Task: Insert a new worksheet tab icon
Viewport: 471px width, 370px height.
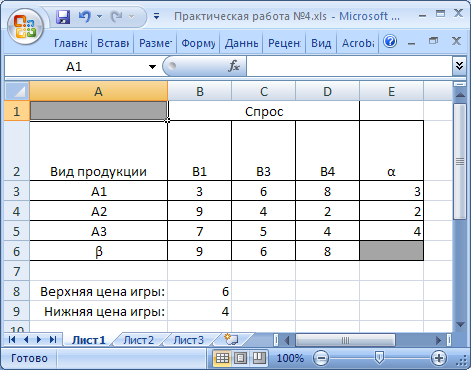Action: click(231, 339)
